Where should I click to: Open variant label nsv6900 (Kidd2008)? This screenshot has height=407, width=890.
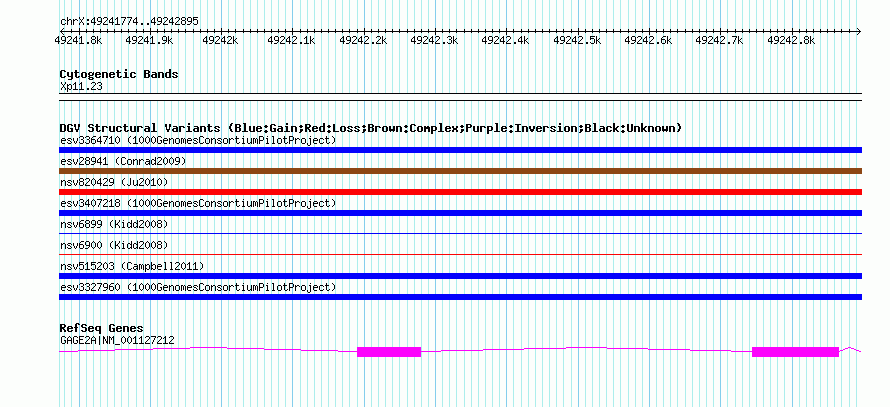(x=114, y=245)
